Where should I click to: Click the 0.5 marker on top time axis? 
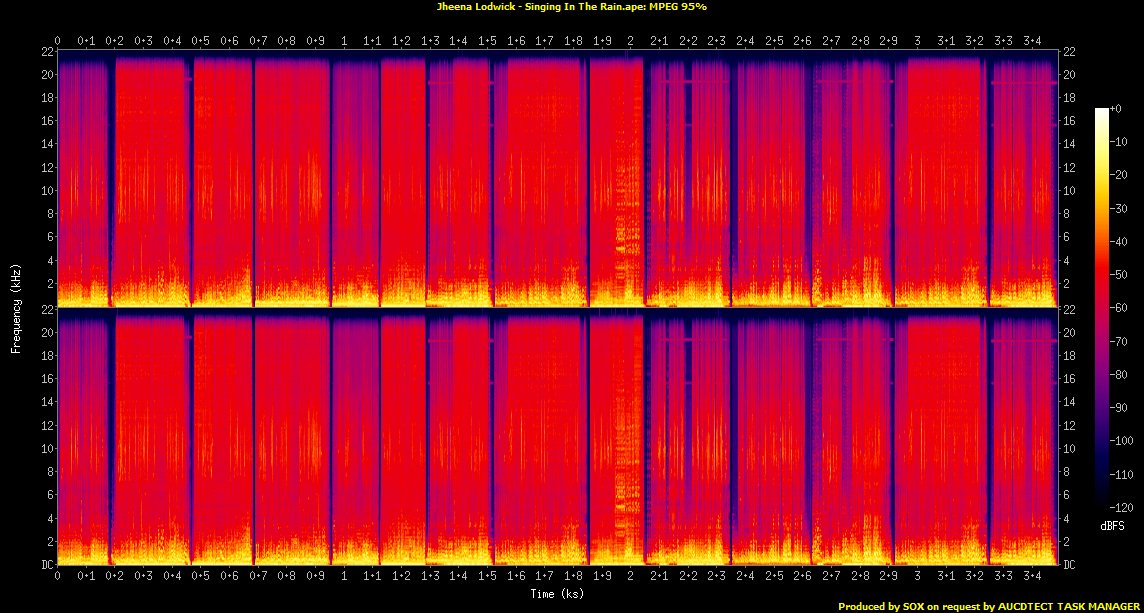tap(201, 41)
